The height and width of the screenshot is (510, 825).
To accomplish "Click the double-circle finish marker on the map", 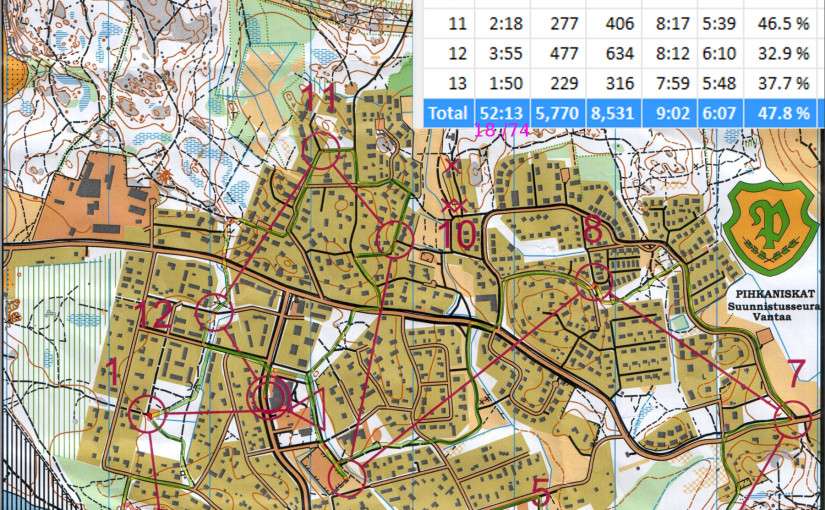I will point(269,397).
